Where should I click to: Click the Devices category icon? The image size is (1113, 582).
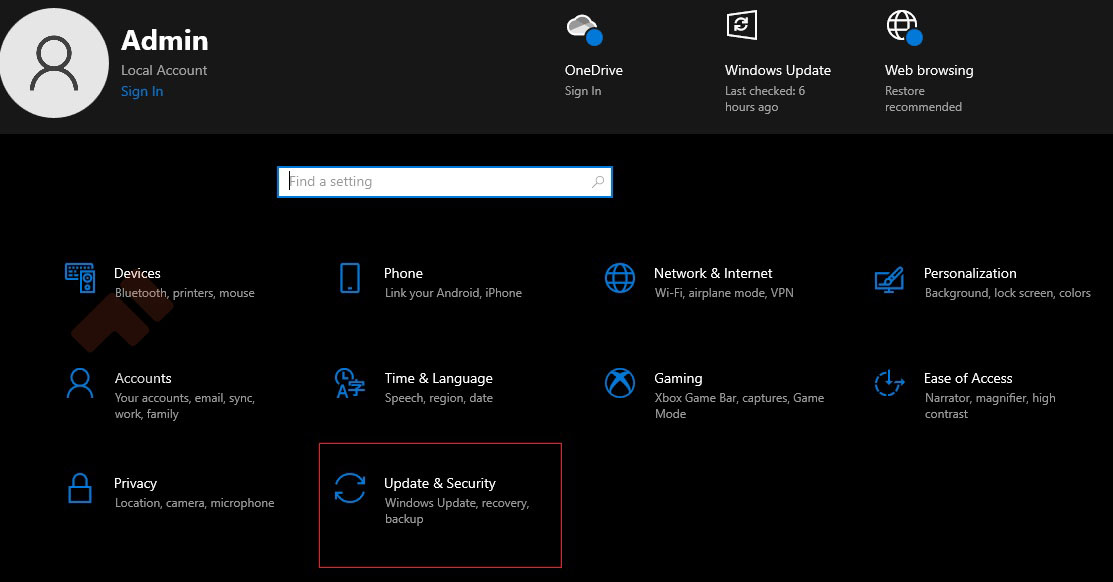[80, 278]
